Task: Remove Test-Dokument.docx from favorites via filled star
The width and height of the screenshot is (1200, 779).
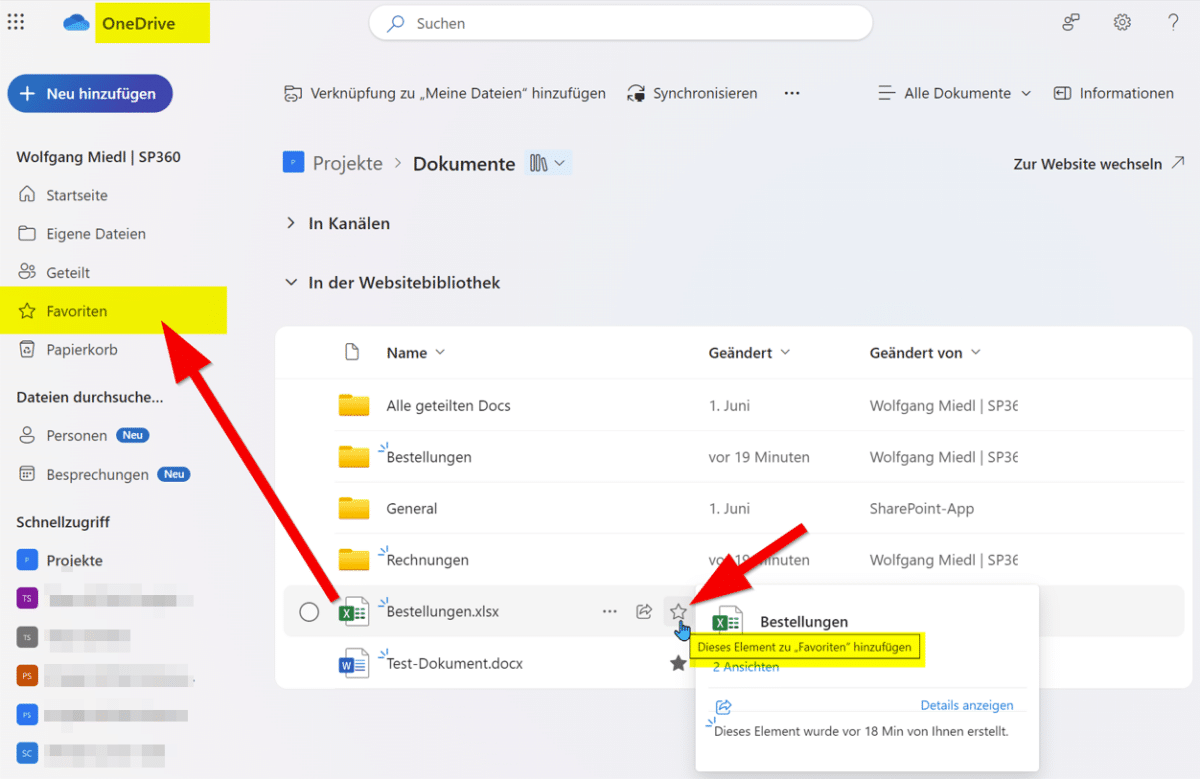Action: click(679, 663)
